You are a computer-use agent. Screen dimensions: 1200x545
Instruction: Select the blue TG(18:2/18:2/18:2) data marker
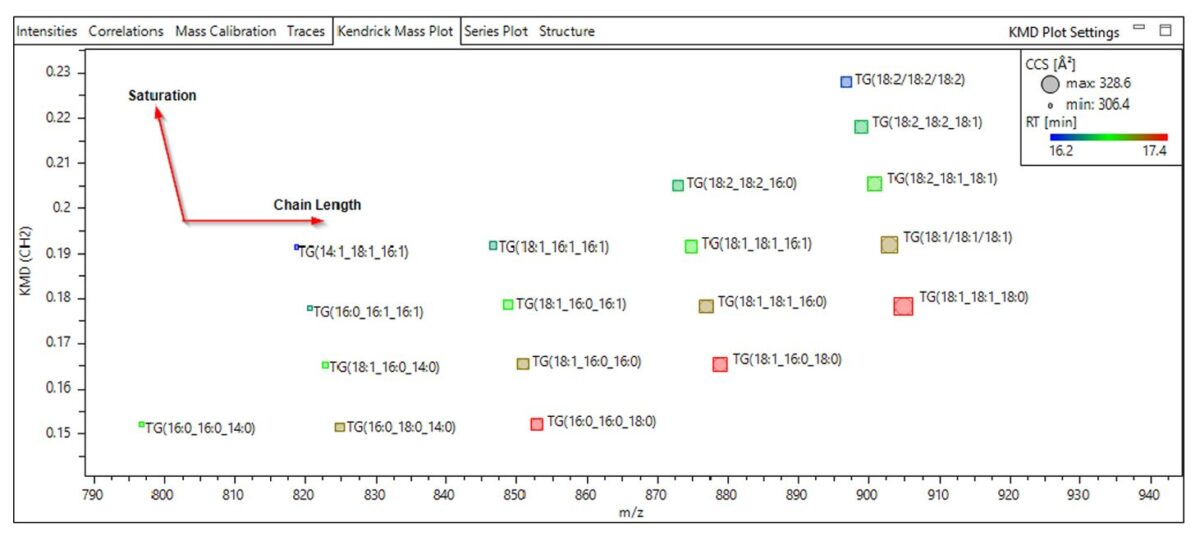(846, 81)
